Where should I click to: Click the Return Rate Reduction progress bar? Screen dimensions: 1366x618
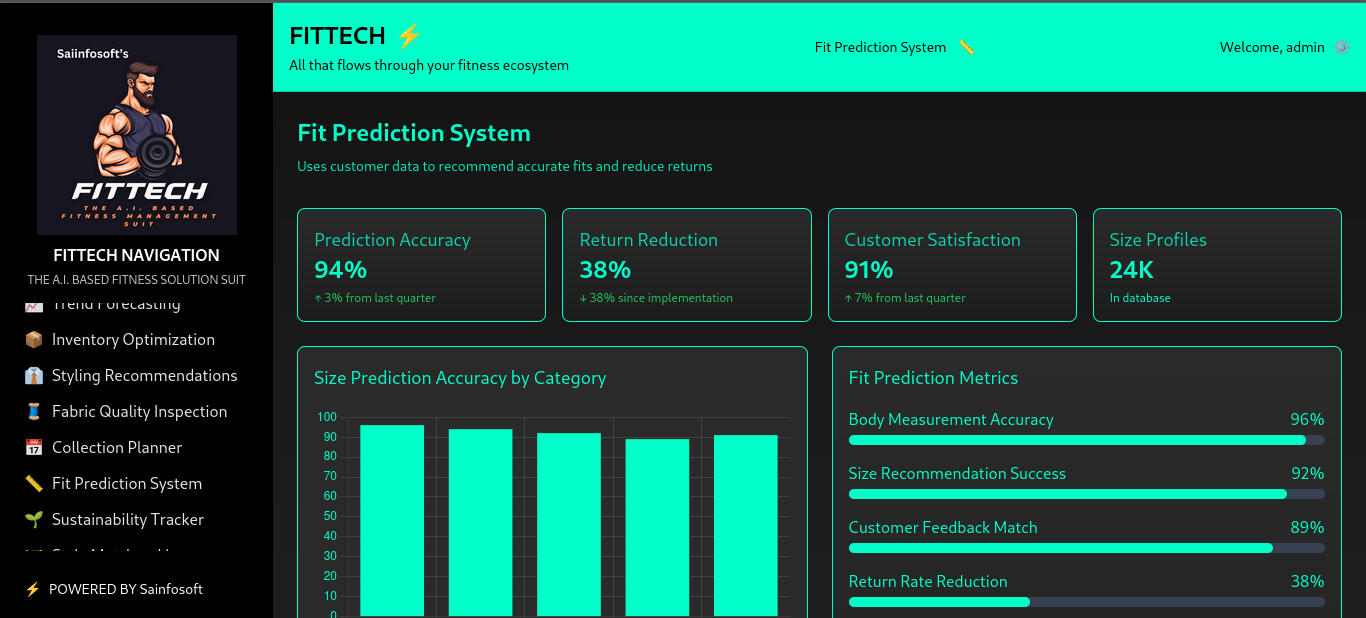1086,602
